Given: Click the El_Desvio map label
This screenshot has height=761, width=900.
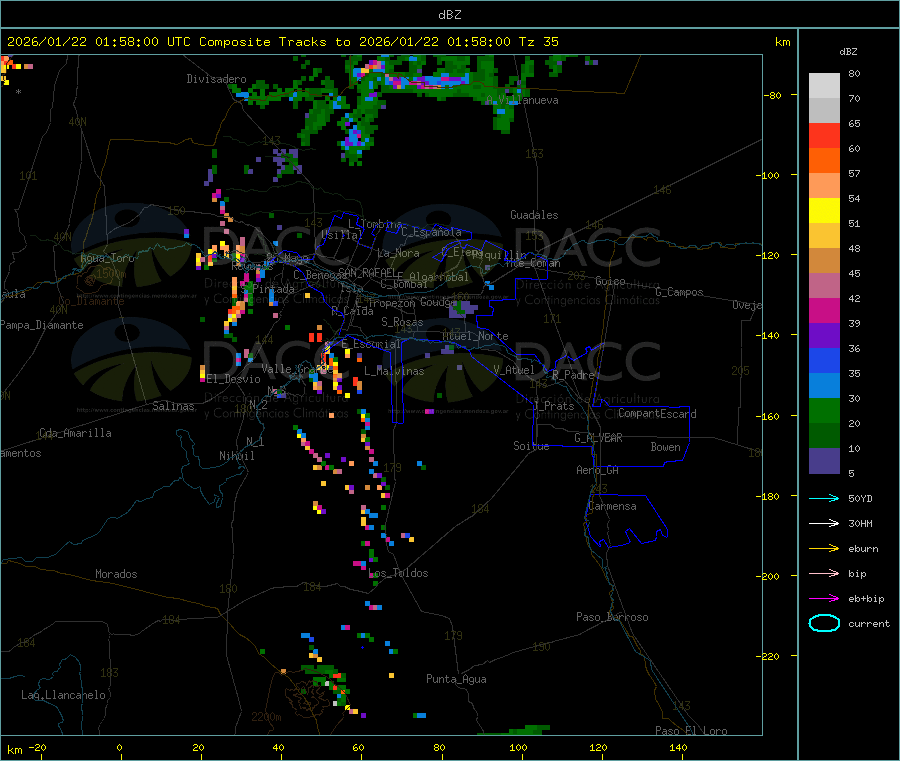Looking at the screenshot, I should 233,379.
